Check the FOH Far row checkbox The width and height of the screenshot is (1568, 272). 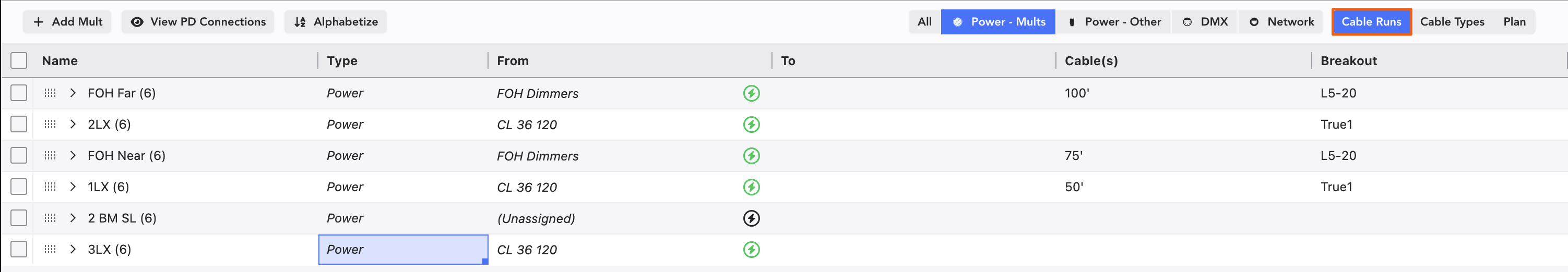tap(19, 93)
